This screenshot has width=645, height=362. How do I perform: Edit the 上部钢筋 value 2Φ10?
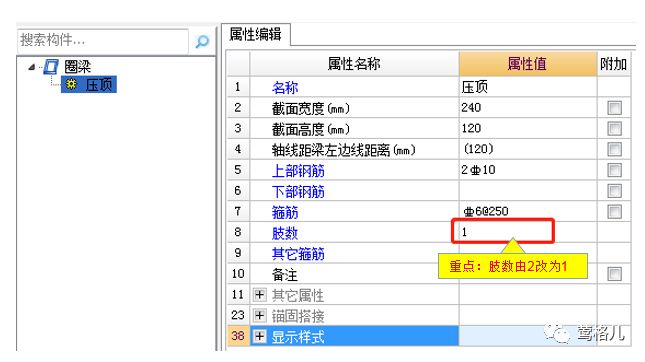coord(528,170)
